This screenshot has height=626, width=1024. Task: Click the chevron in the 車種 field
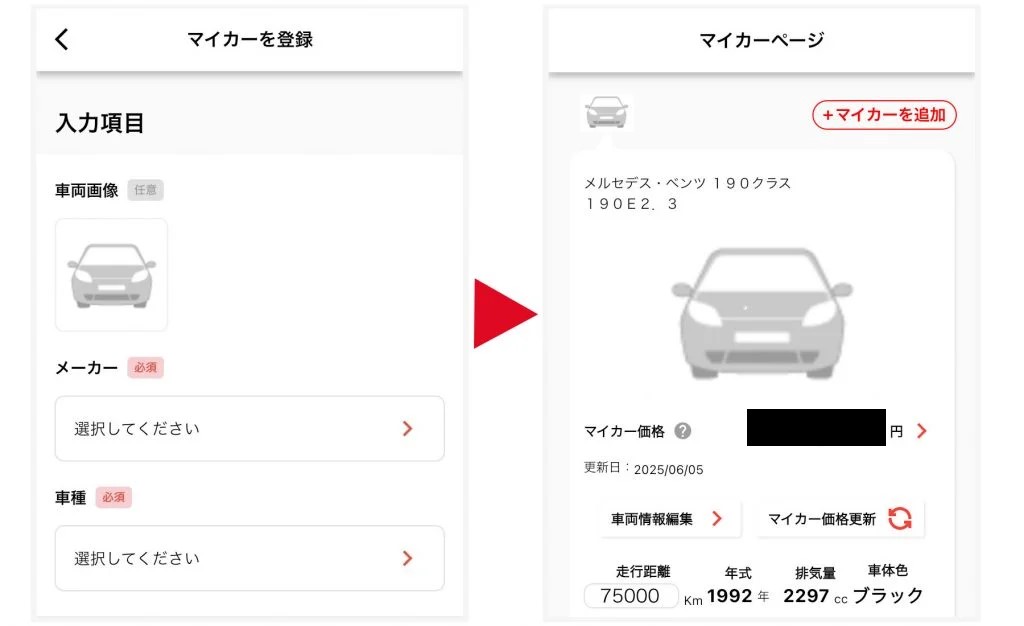(408, 558)
